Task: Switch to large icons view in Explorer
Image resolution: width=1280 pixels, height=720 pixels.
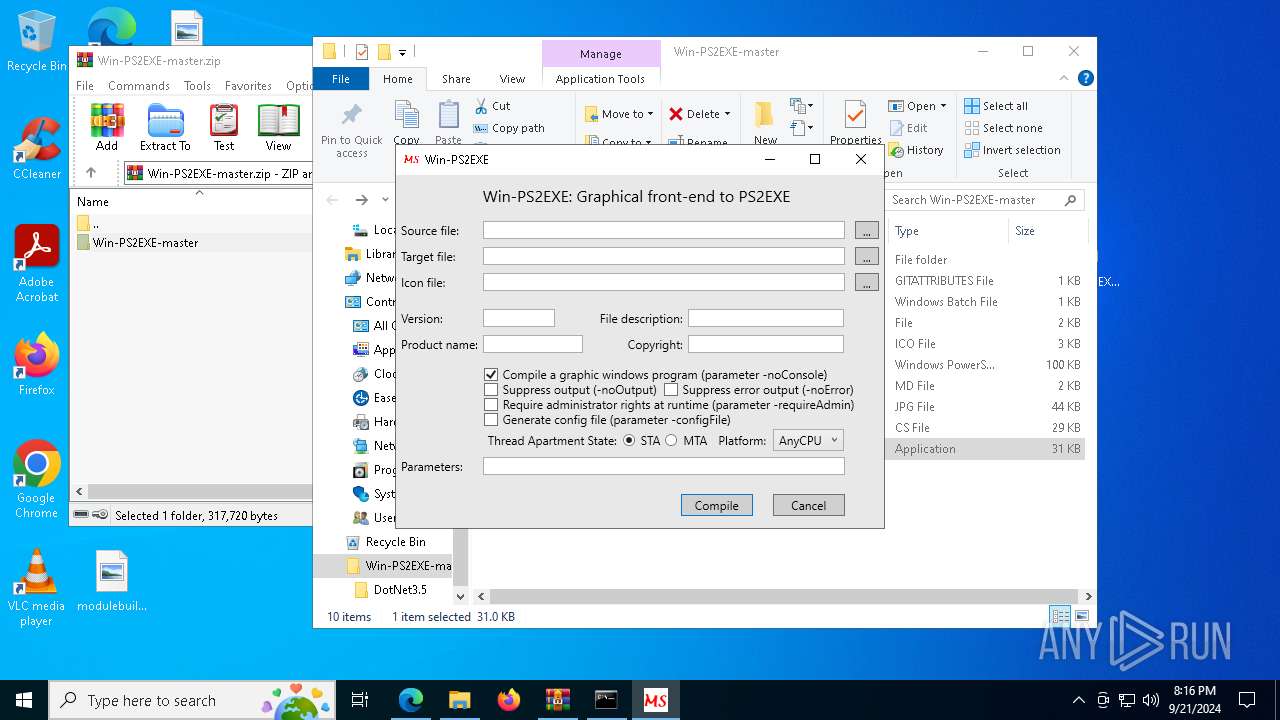Action: 1082,616
